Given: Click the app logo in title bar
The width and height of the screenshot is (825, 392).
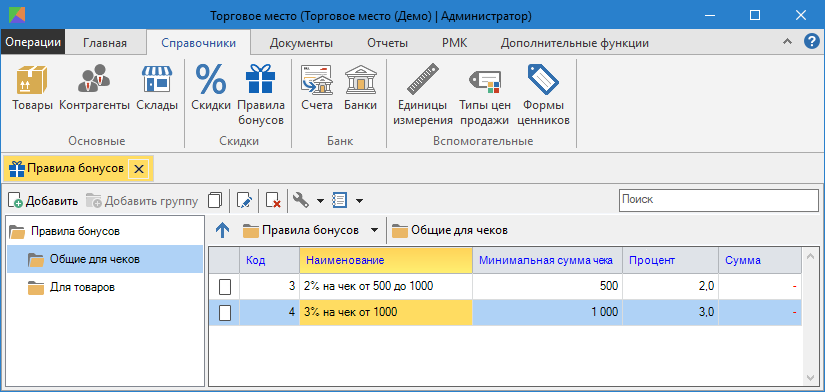Looking at the screenshot, I should (17, 15).
